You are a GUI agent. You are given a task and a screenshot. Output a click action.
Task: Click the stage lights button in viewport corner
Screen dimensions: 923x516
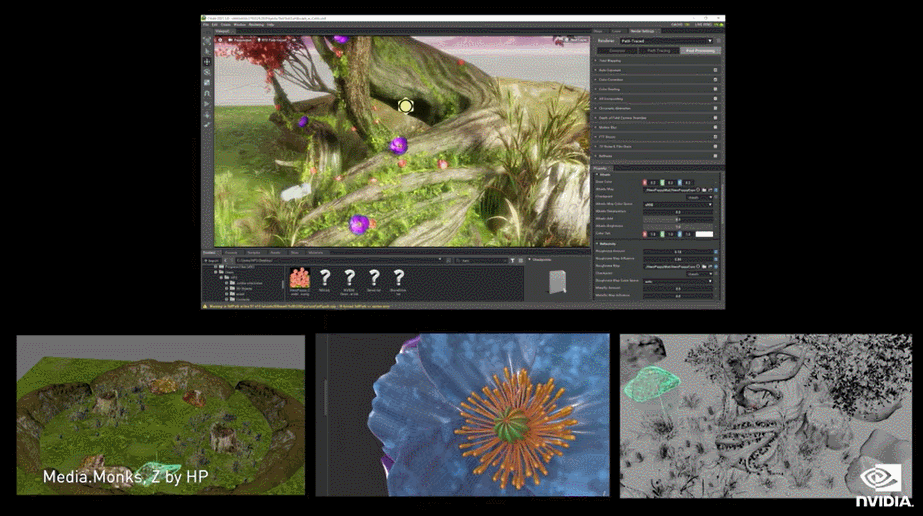click(576, 40)
